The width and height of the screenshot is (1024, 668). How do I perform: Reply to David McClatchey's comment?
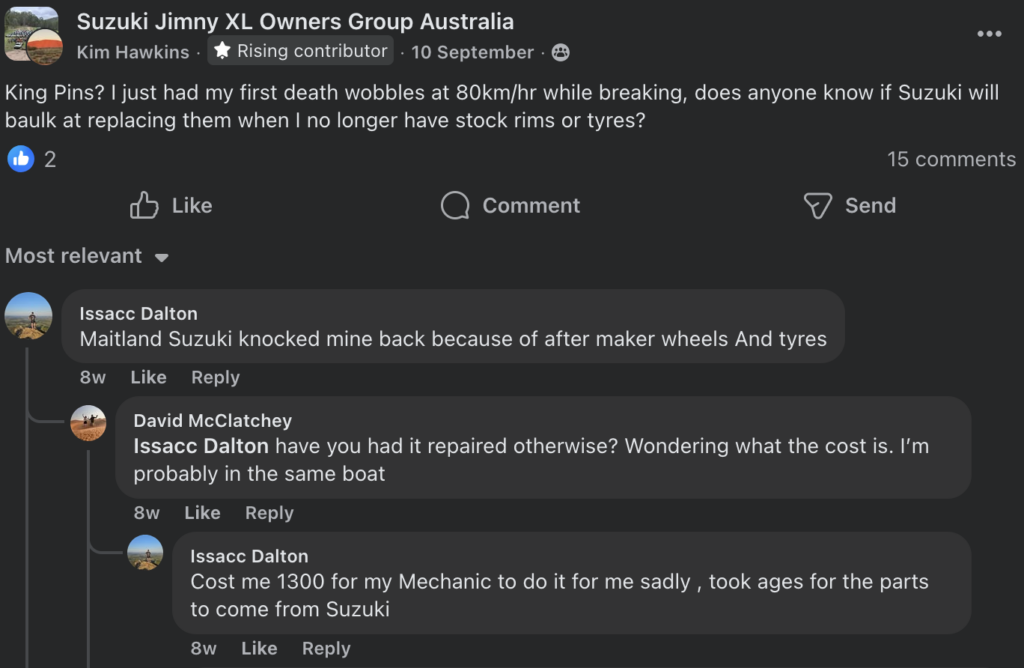(269, 513)
